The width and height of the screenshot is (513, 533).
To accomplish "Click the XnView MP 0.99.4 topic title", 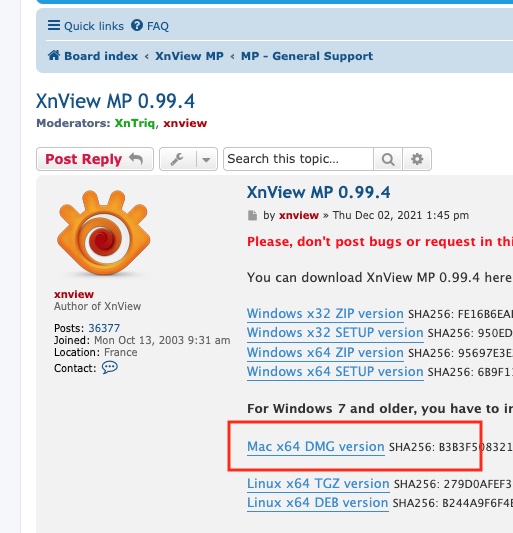I will 116,101.
